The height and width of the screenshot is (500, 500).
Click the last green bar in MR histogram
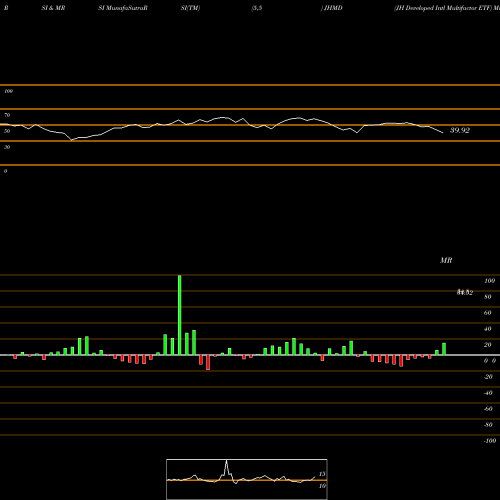pyautogui.click(x=444, y=349)
